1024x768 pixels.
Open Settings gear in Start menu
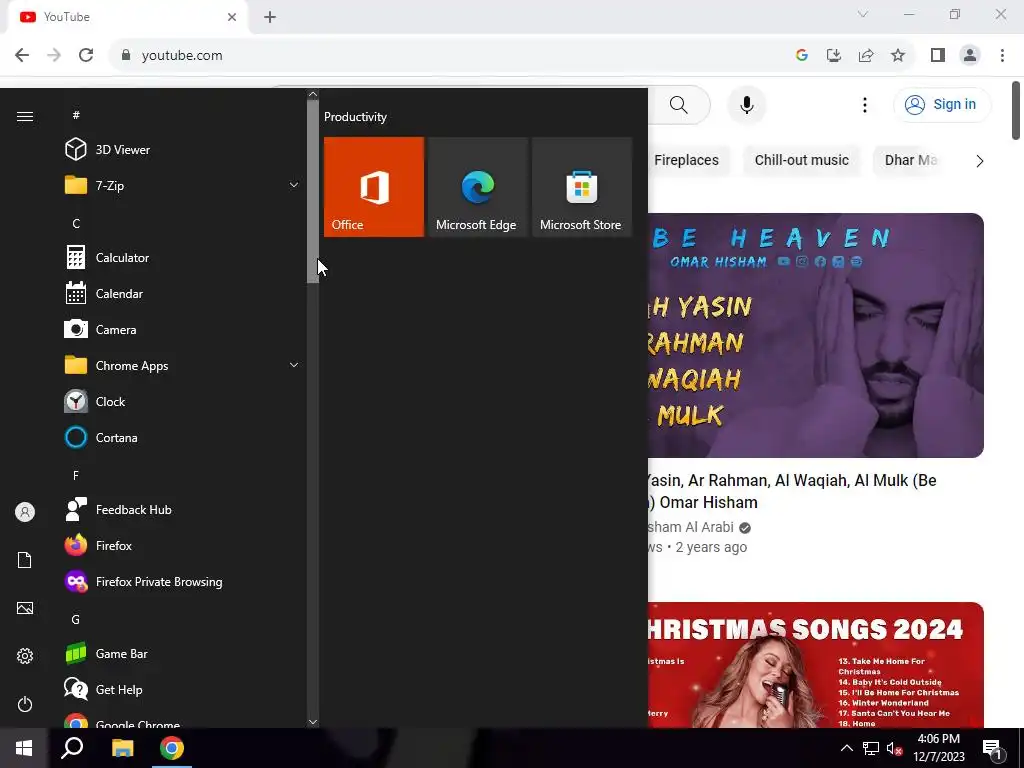pyautogui.click(x=25, y=656)
